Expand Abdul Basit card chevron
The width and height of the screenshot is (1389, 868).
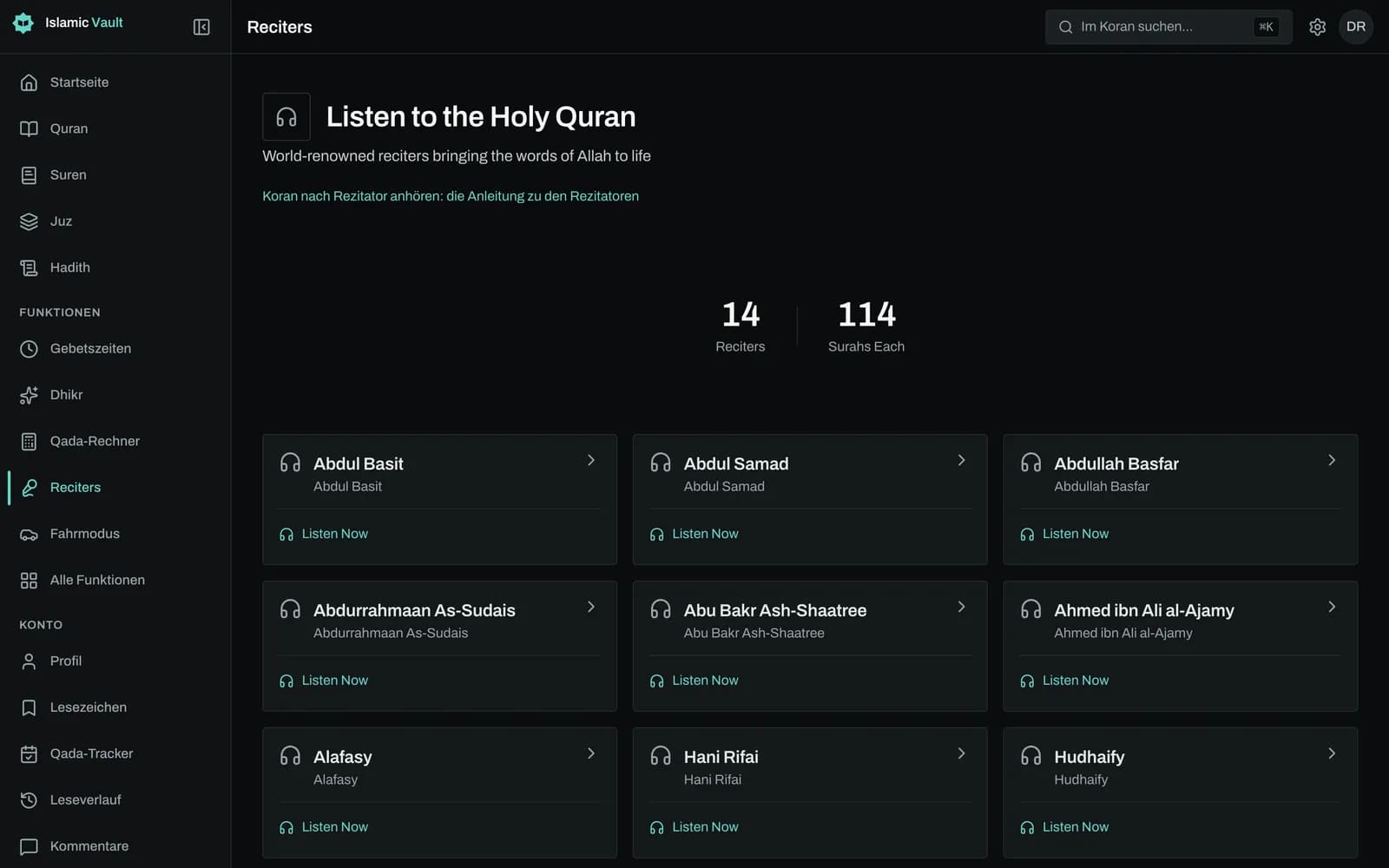591,460
